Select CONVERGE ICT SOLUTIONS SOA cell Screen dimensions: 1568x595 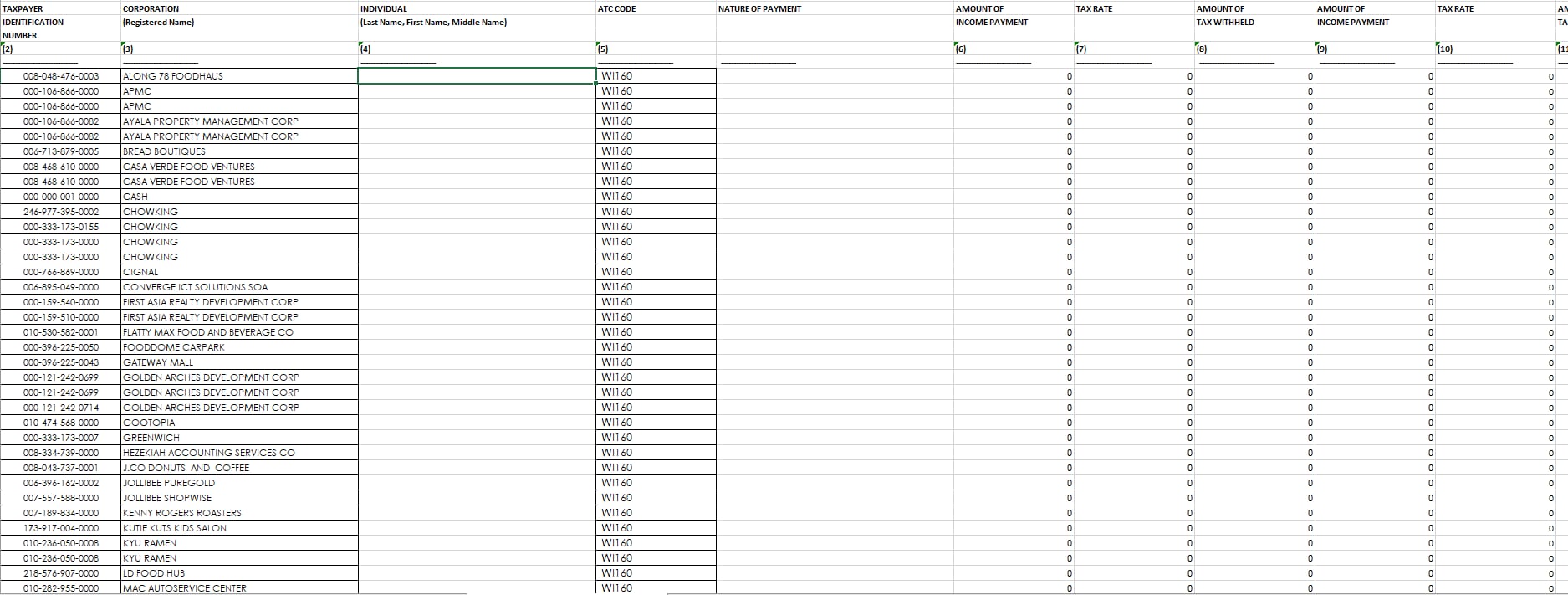239,287
